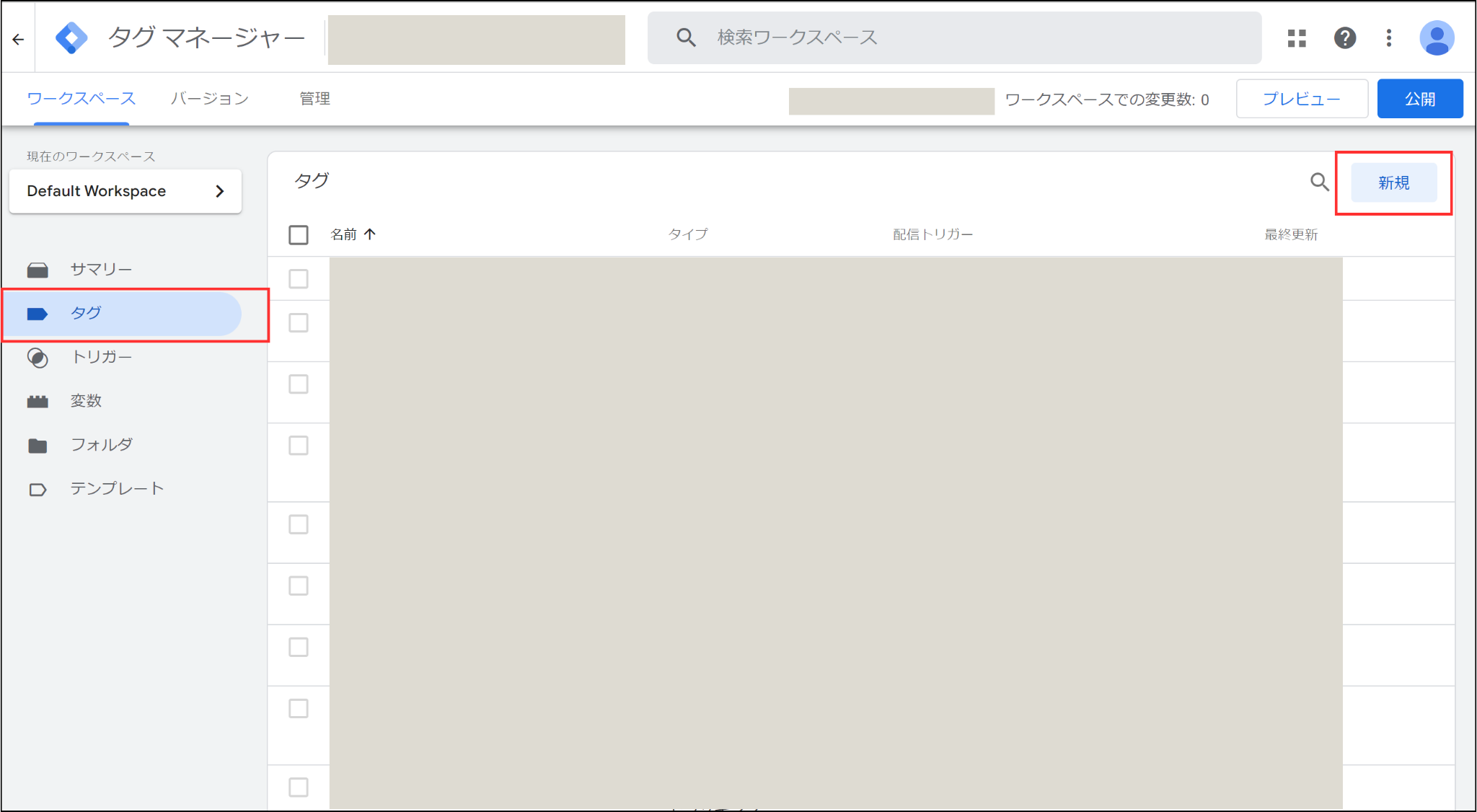Click the フォルダ folder icon in sidebar
This screenshot has width=1477, height=812.
[38, 446]
